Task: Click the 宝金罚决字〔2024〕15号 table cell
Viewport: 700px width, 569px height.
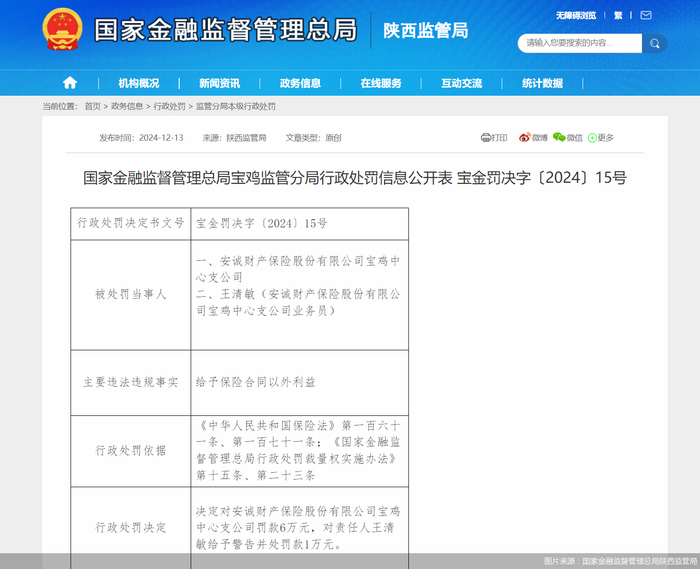Action: [x=300, y=224]
